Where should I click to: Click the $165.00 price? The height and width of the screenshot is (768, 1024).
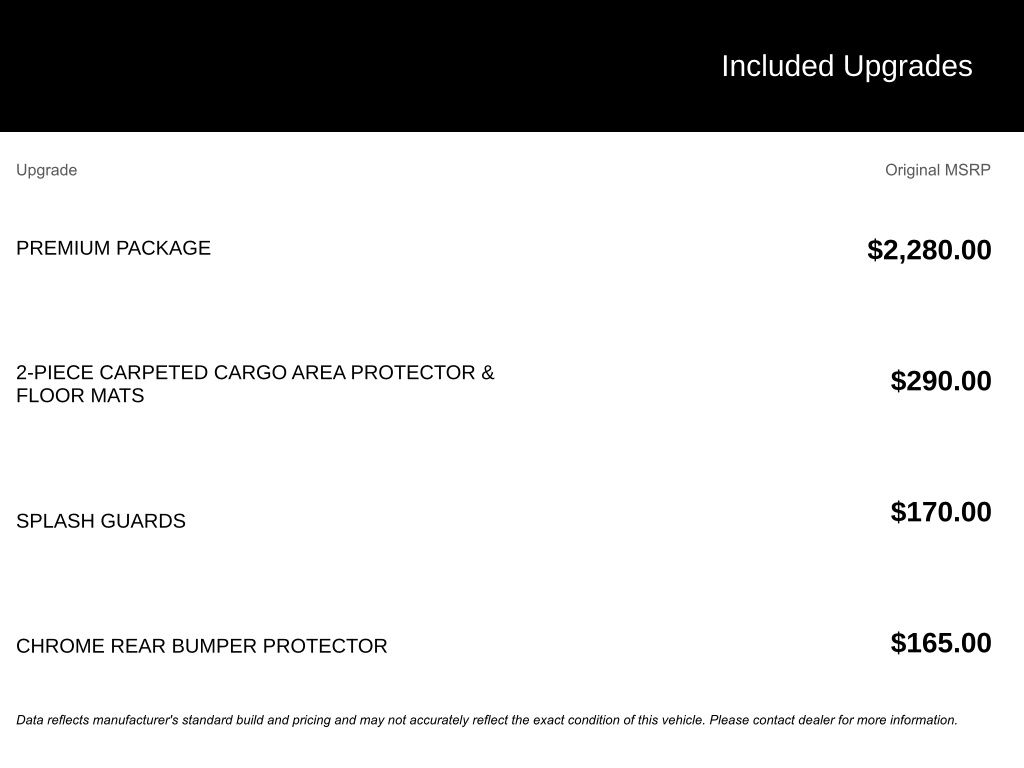click(x=941, y=643)
